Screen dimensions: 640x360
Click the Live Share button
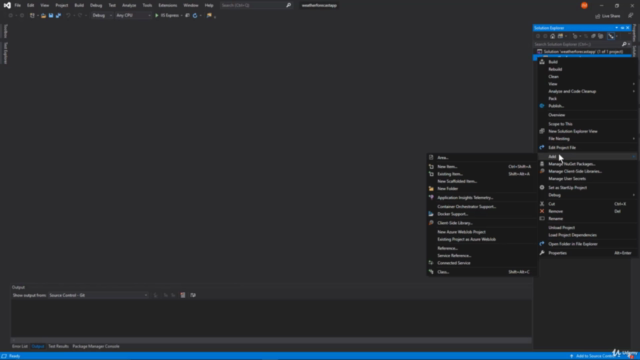coord(608,16)
